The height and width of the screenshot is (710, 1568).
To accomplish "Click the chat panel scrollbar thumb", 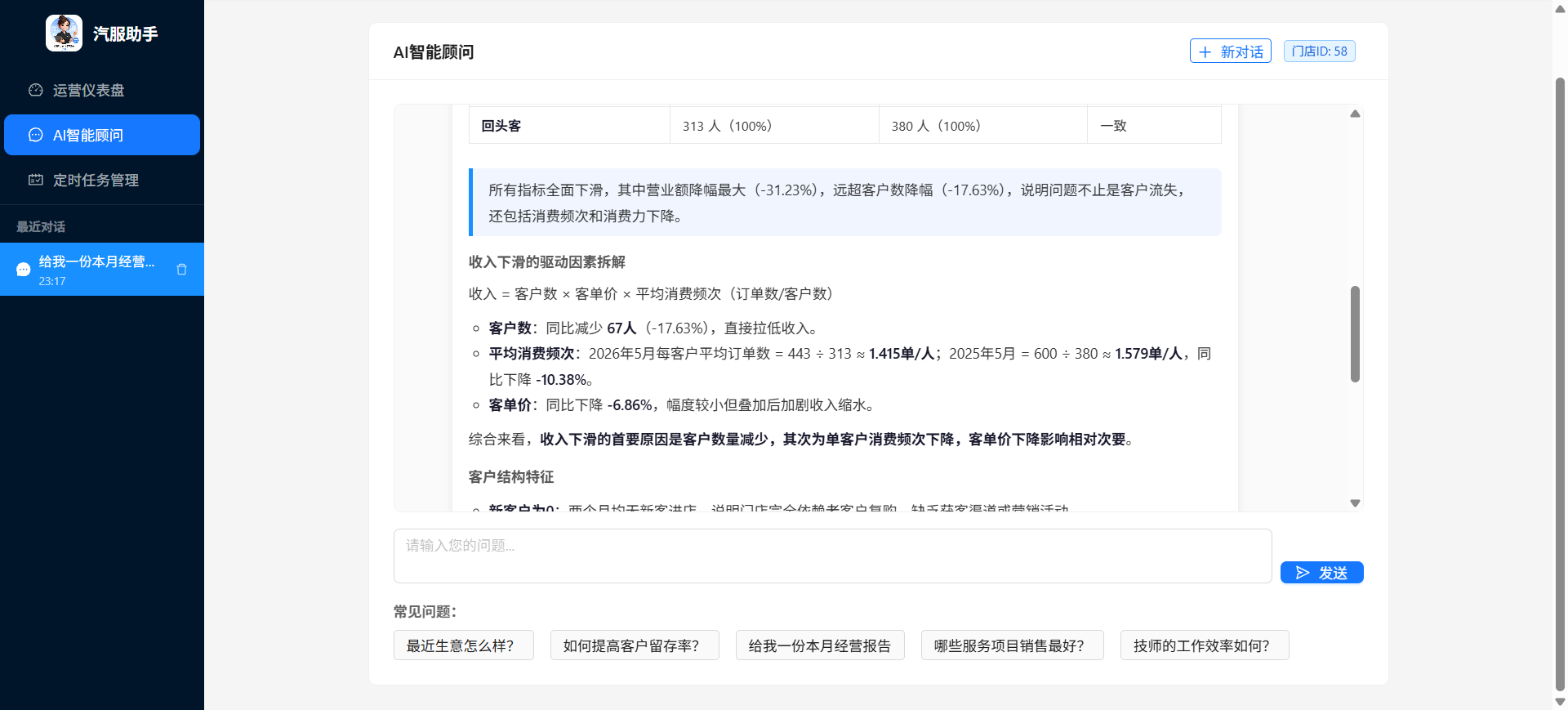I will point(1355,333).
